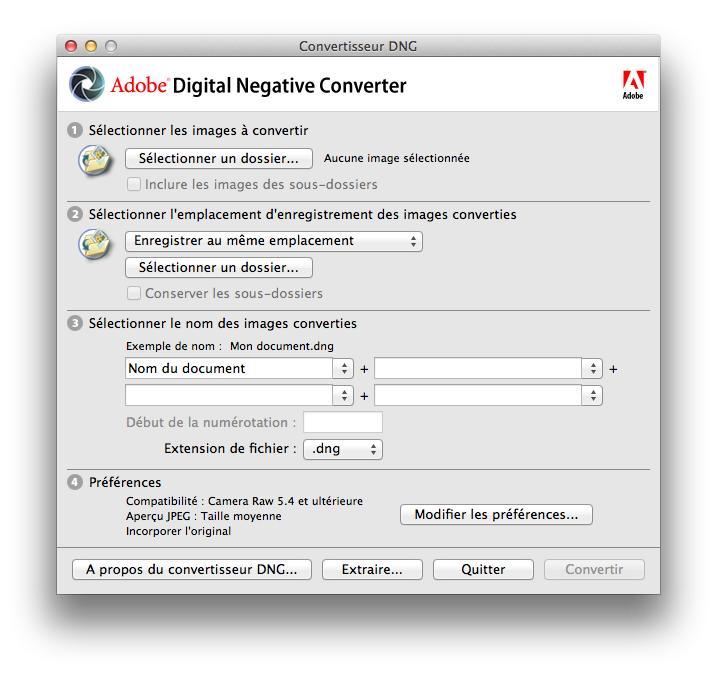The height and width of the screenshot is (673, 717).
Task: Click the Sélectionner les images à convertir heading
Action: tap(198, 131)
